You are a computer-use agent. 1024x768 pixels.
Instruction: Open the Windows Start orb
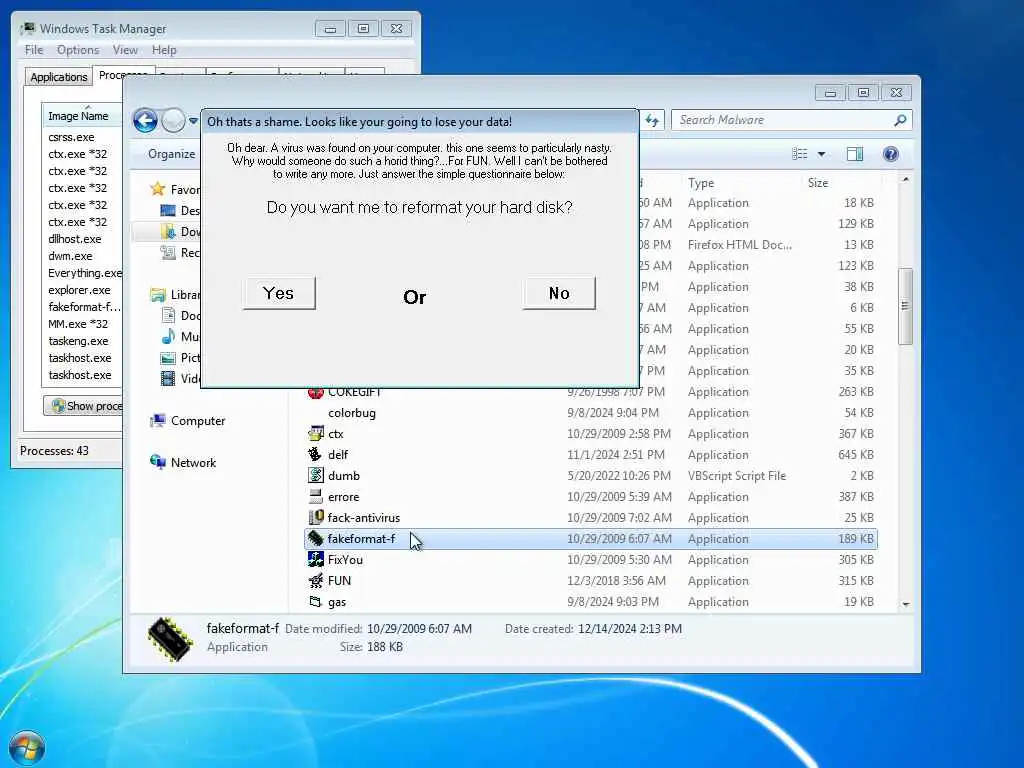[x=27, y=748]
